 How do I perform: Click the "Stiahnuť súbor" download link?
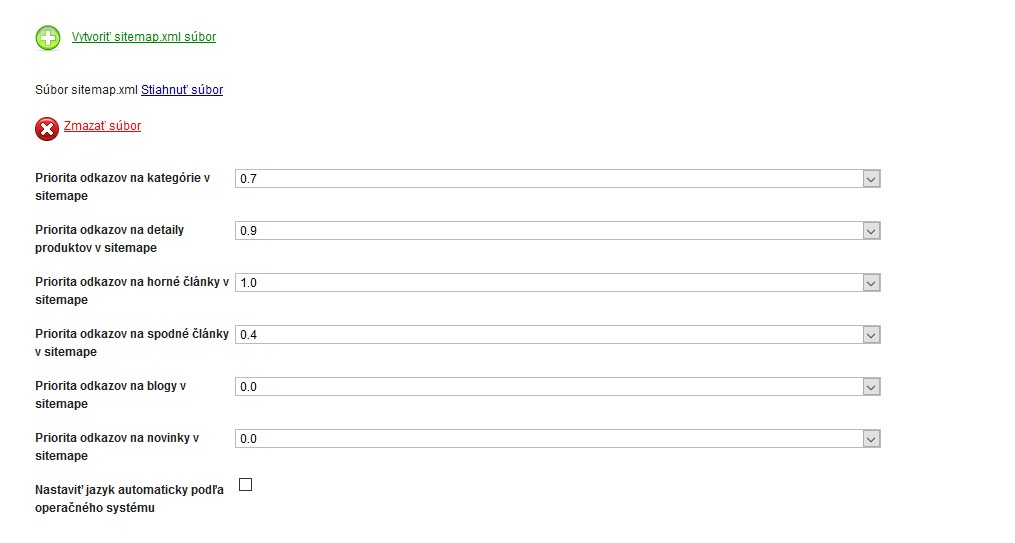coord(182,90)
